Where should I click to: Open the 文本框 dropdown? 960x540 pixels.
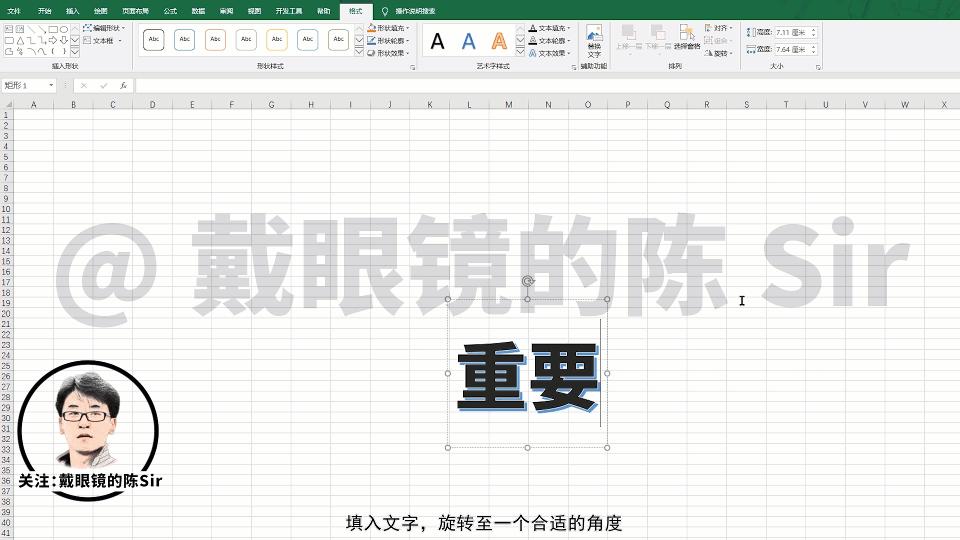coord(103,40)
